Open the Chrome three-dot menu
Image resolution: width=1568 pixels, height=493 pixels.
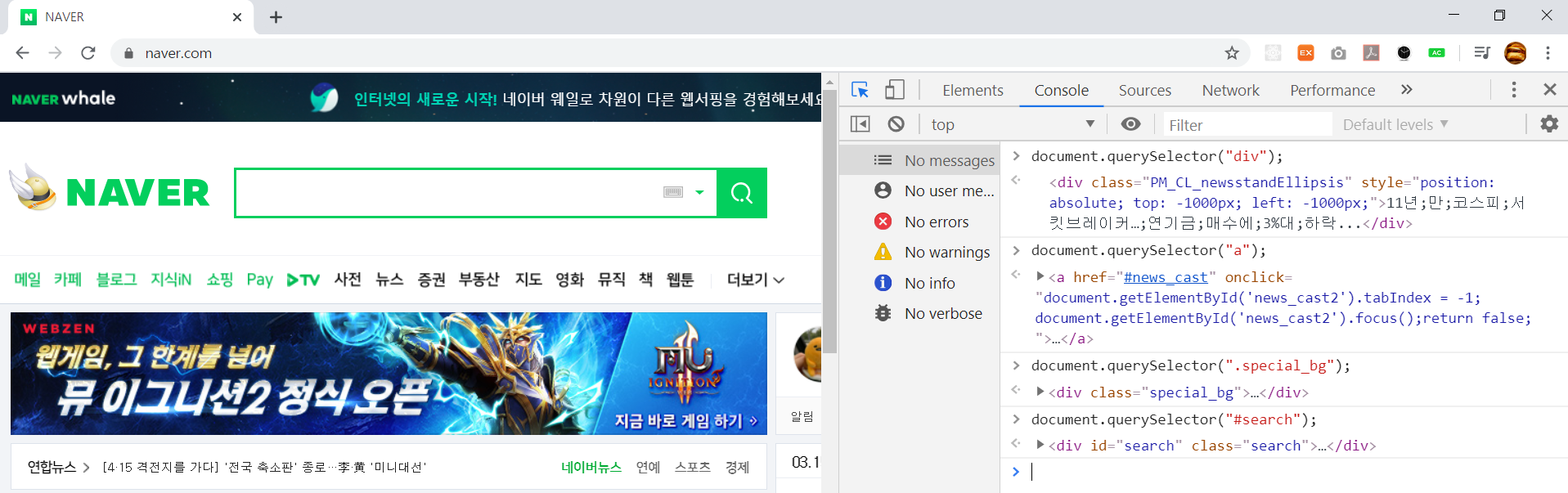(1548, 53)
